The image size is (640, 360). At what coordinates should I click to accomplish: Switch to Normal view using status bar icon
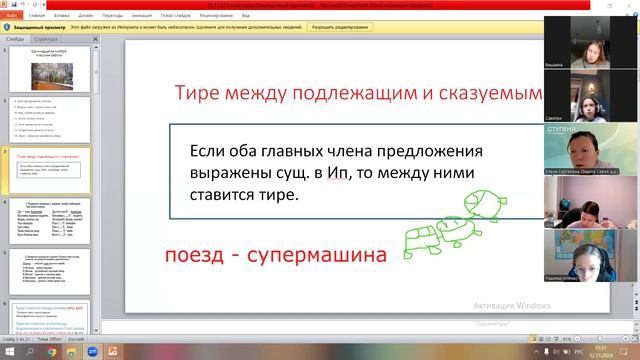click(x=533, y=339)
